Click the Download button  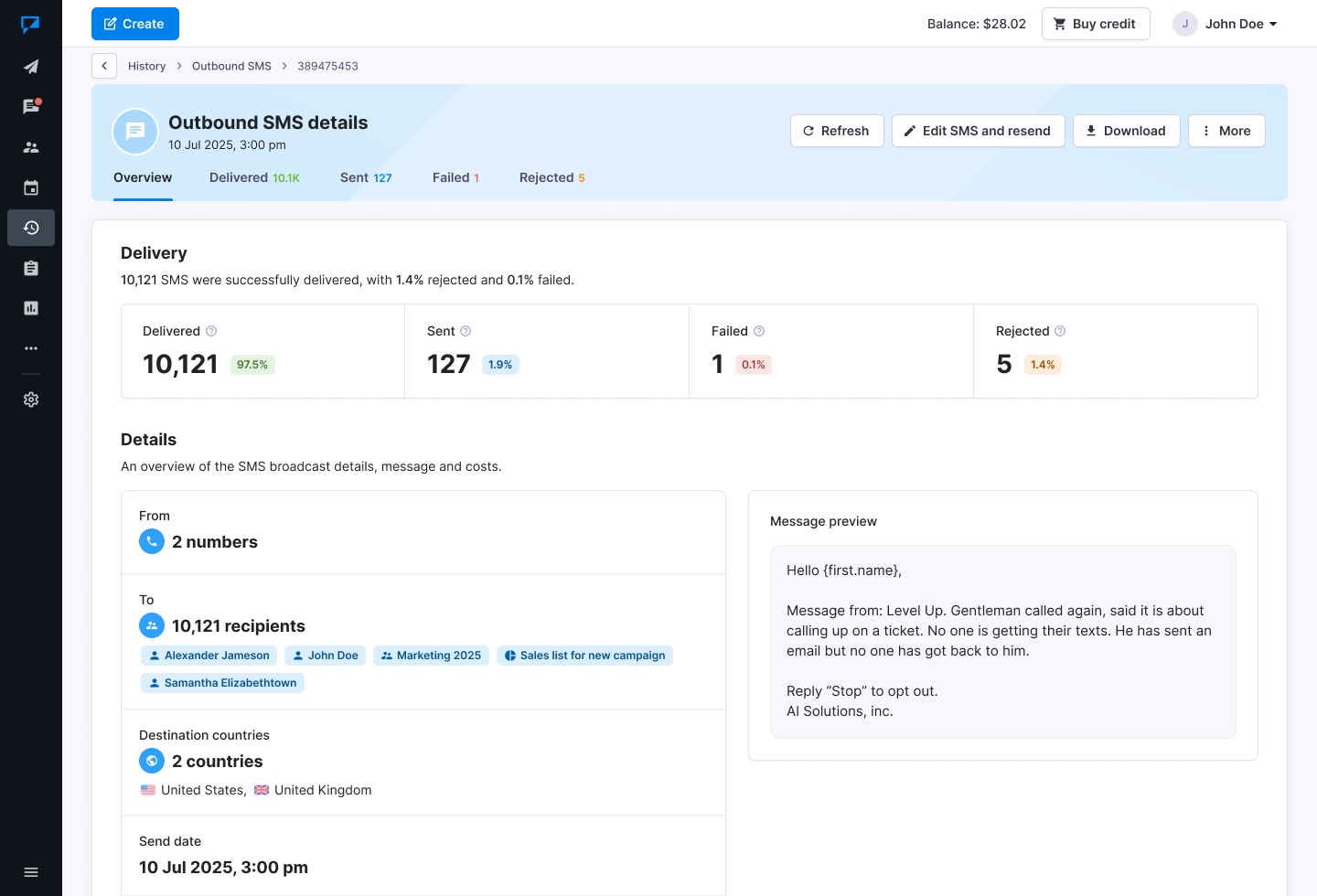[1125, 131]
